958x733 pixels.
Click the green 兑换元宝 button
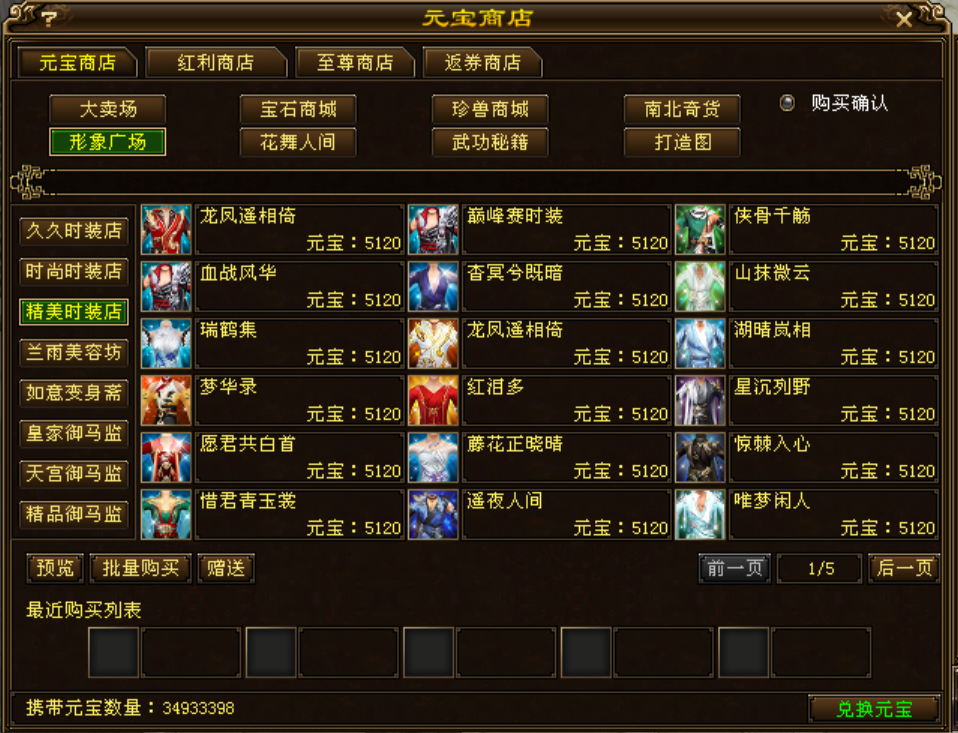tap(874, 709)
